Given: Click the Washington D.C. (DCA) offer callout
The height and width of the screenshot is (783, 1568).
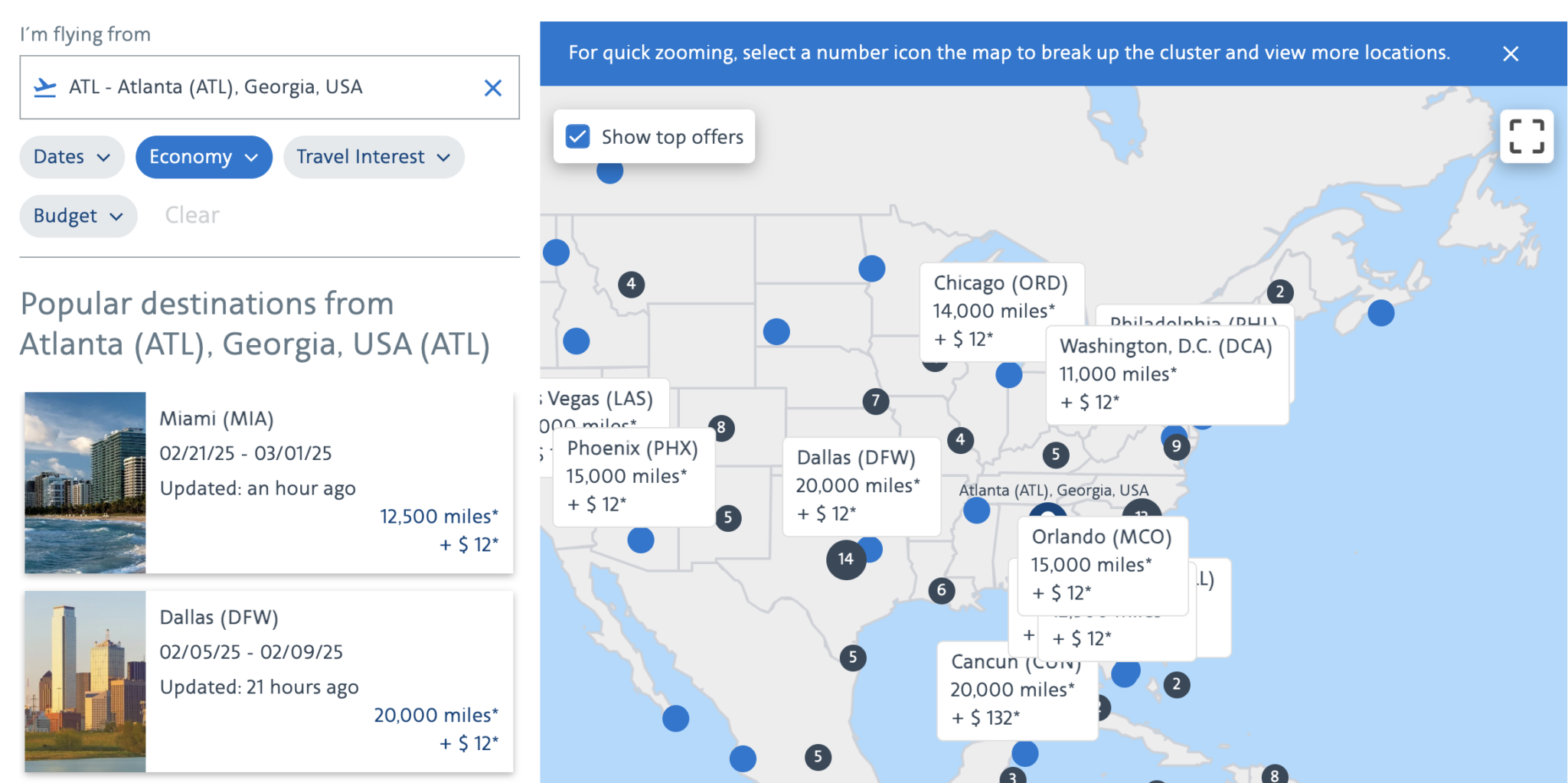Looking at the screenshot, I should pyautogui.click(x=1166, y=373).
